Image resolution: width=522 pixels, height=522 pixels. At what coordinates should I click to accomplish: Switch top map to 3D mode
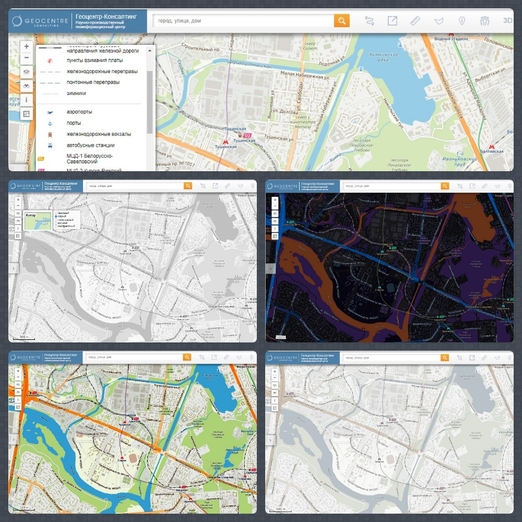507,21
